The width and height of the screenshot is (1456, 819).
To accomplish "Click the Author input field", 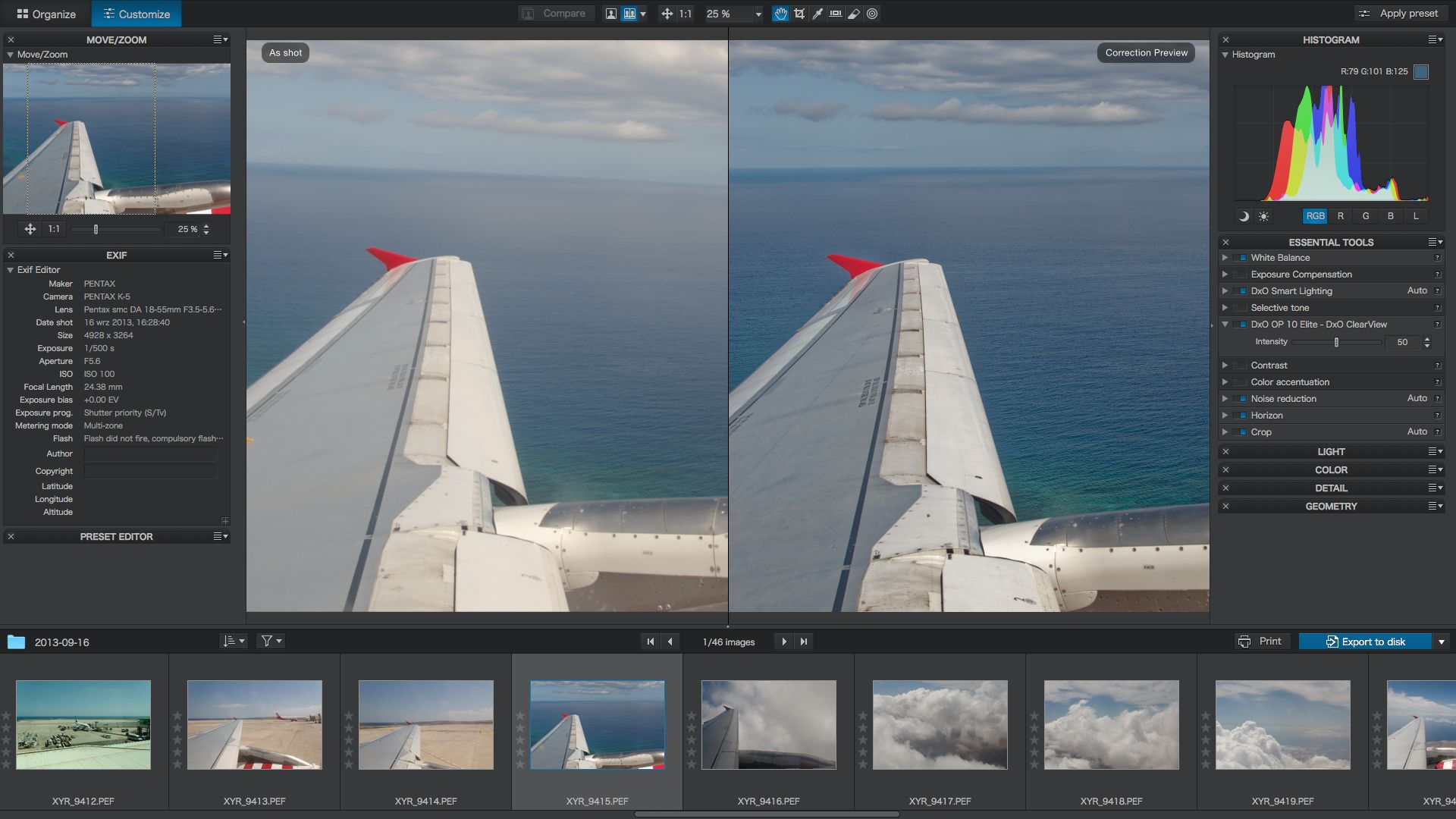I will [x=150, y=454].
